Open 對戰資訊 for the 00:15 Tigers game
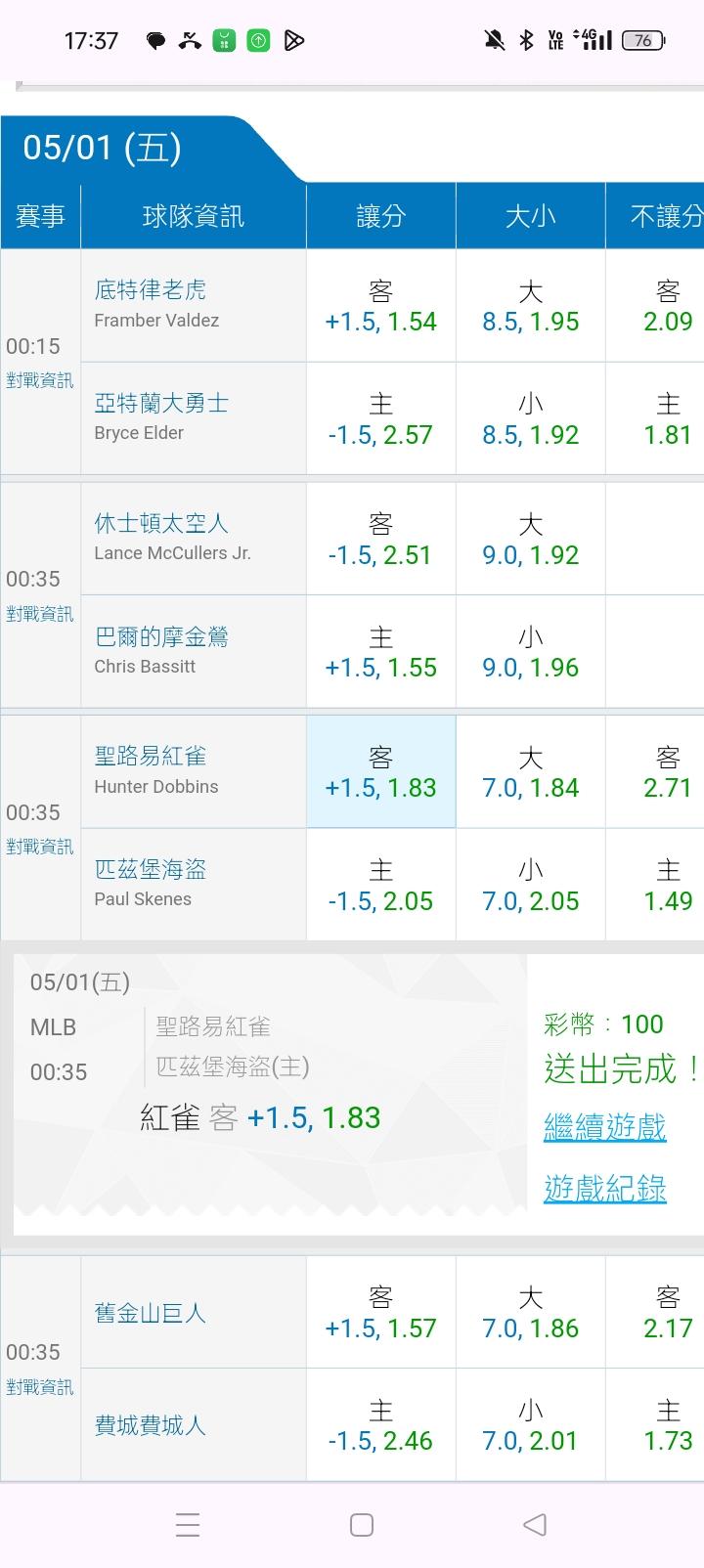 pyautogui.click(x=40, y=380)
